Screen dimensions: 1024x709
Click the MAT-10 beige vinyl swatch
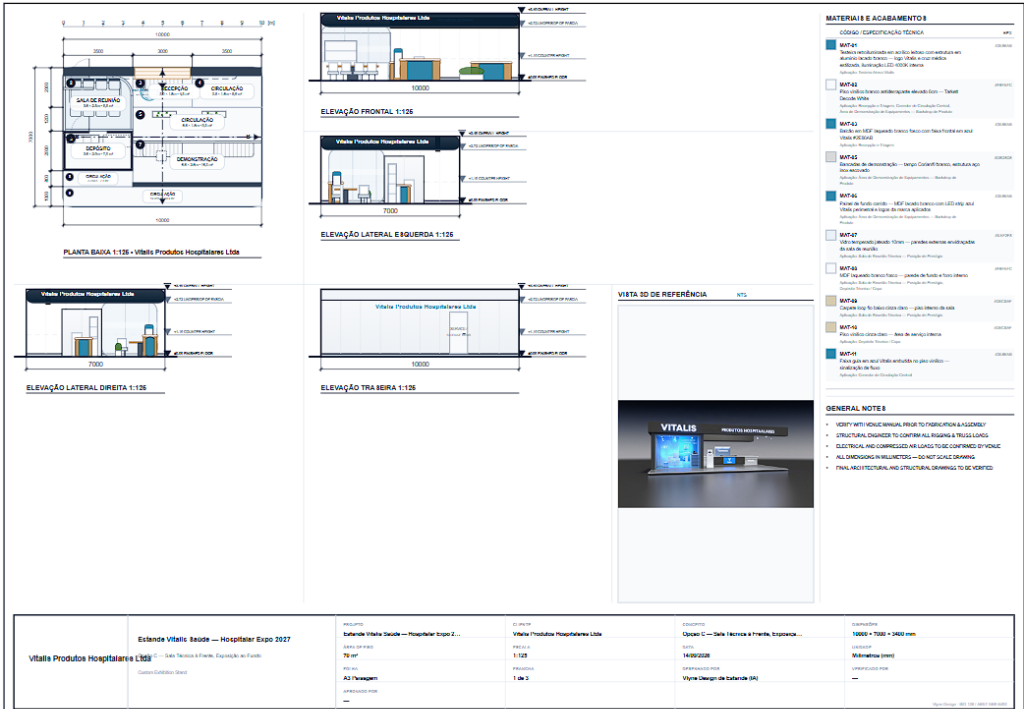(831, 327)
